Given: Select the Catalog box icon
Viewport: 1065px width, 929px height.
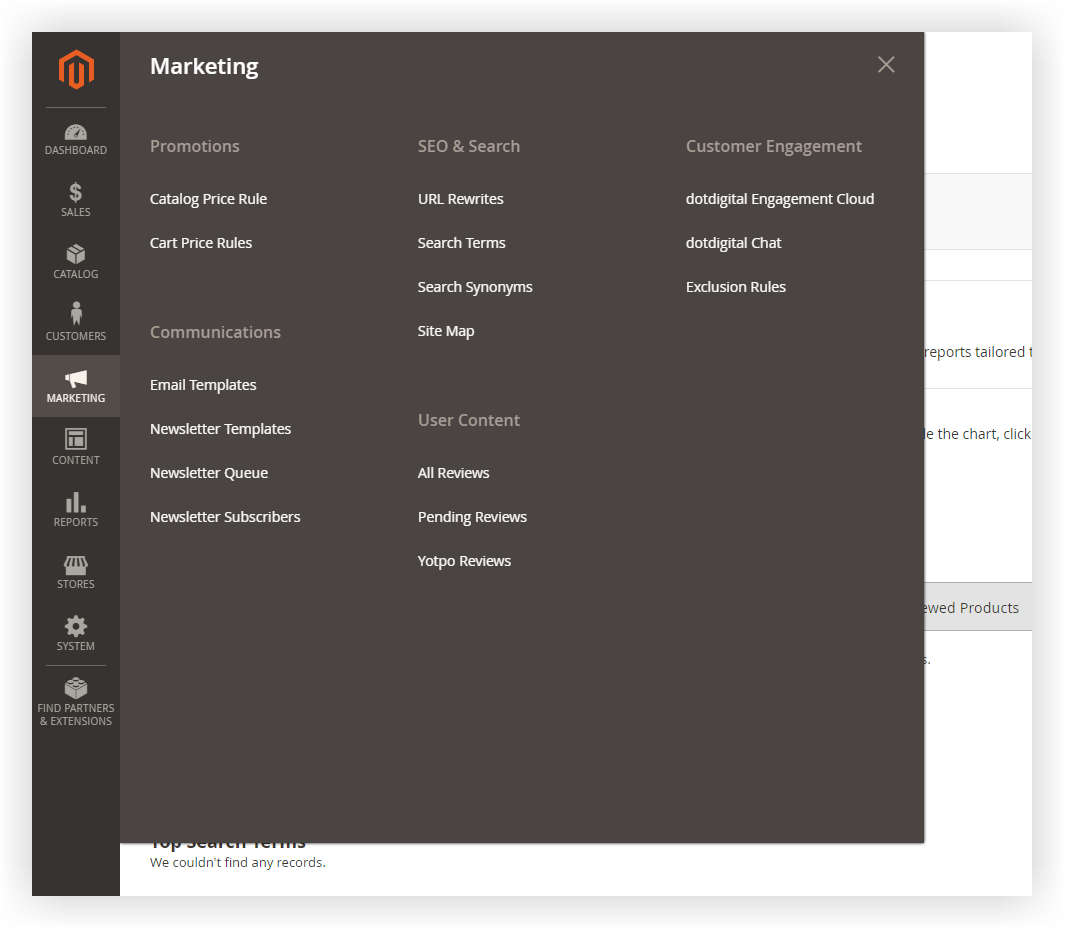Looking at the screenshot, I should [76, 255].
